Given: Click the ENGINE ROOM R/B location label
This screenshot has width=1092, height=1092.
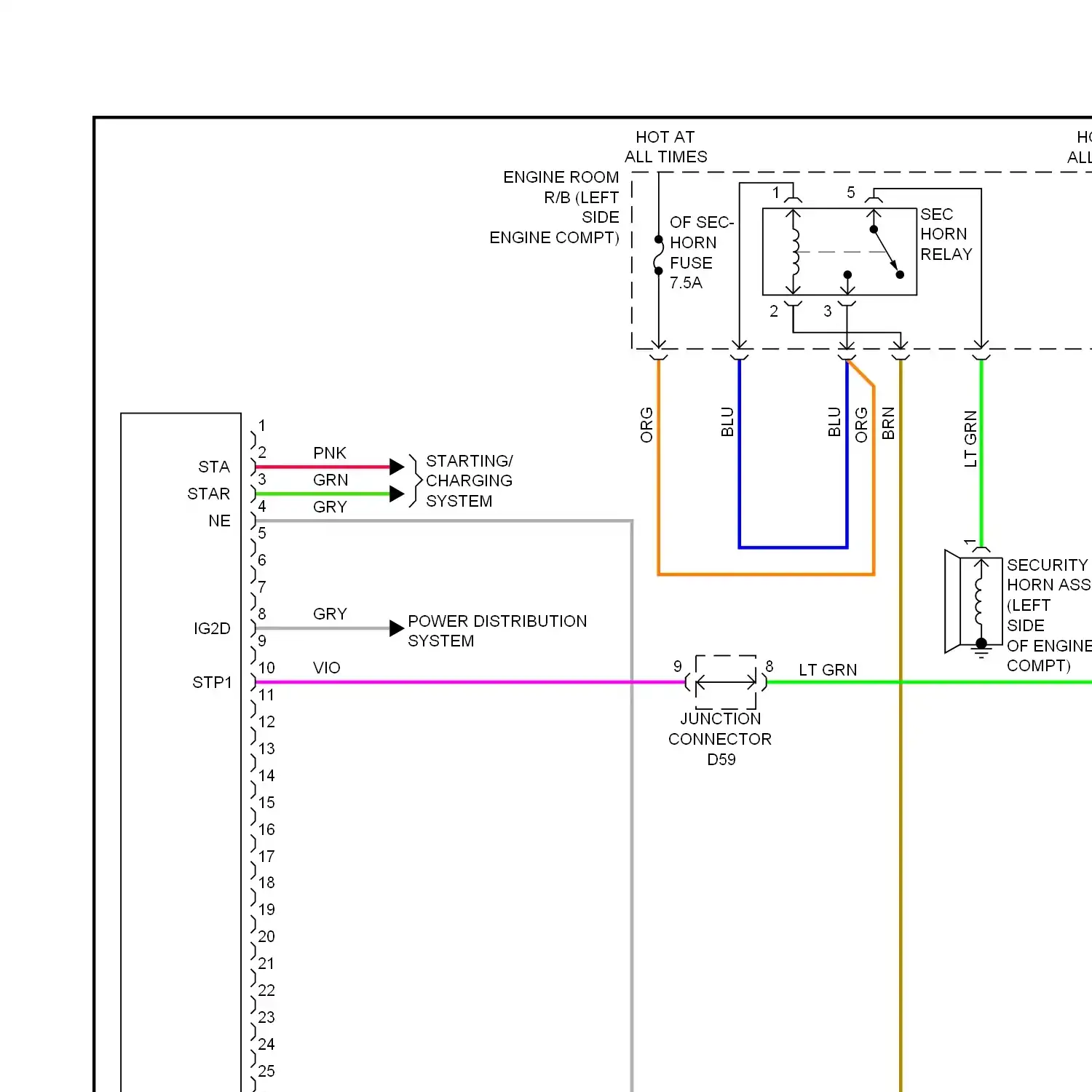Looking at the screenshot, I should tap(554, 207).
